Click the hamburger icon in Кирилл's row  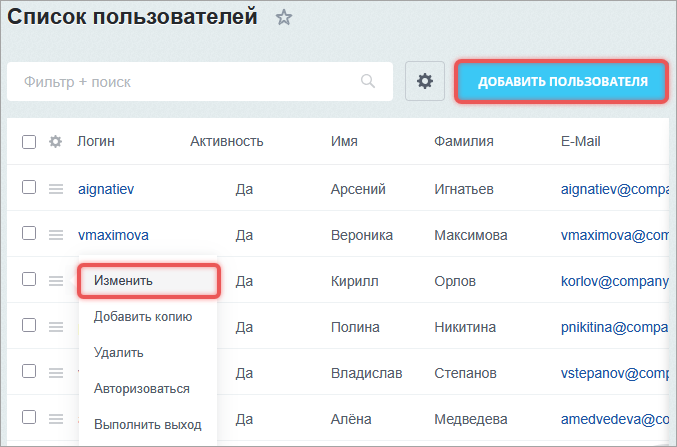[x=56, y=281]
